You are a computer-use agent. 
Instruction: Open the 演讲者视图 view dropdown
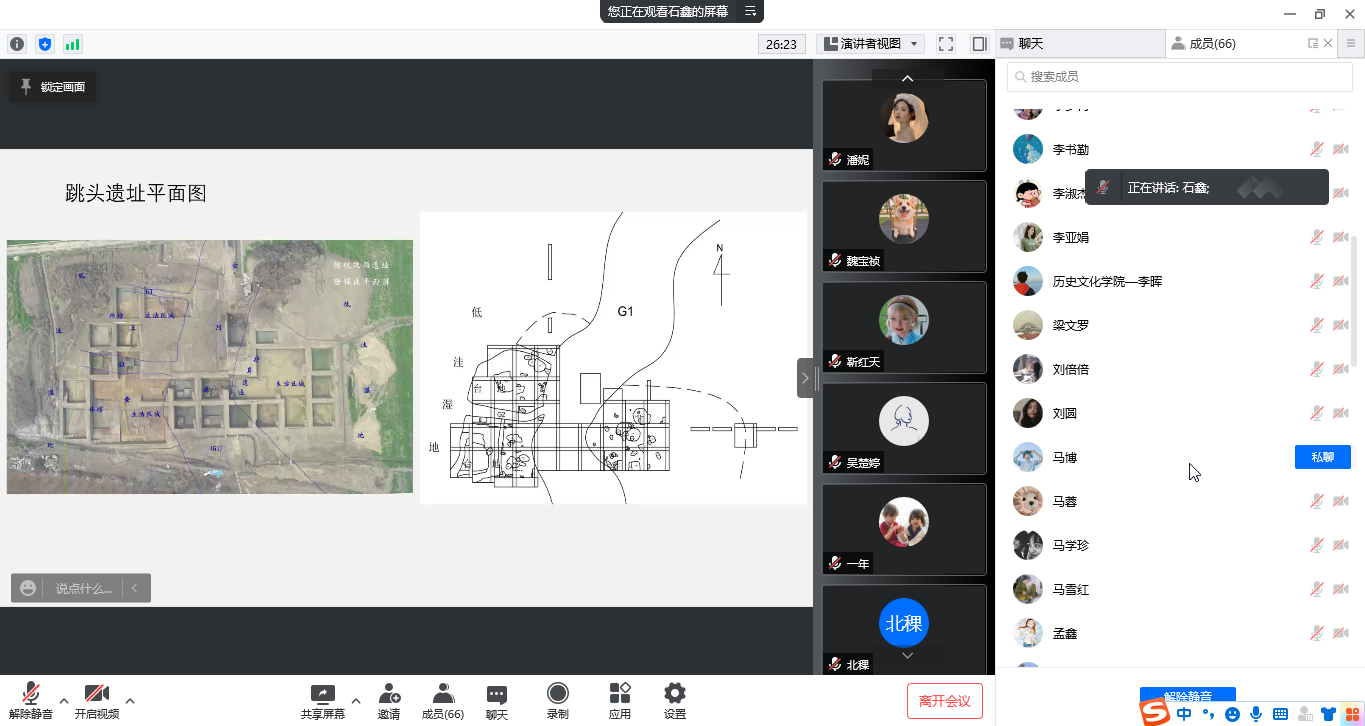pyautogui.click(x=870, y=44)
